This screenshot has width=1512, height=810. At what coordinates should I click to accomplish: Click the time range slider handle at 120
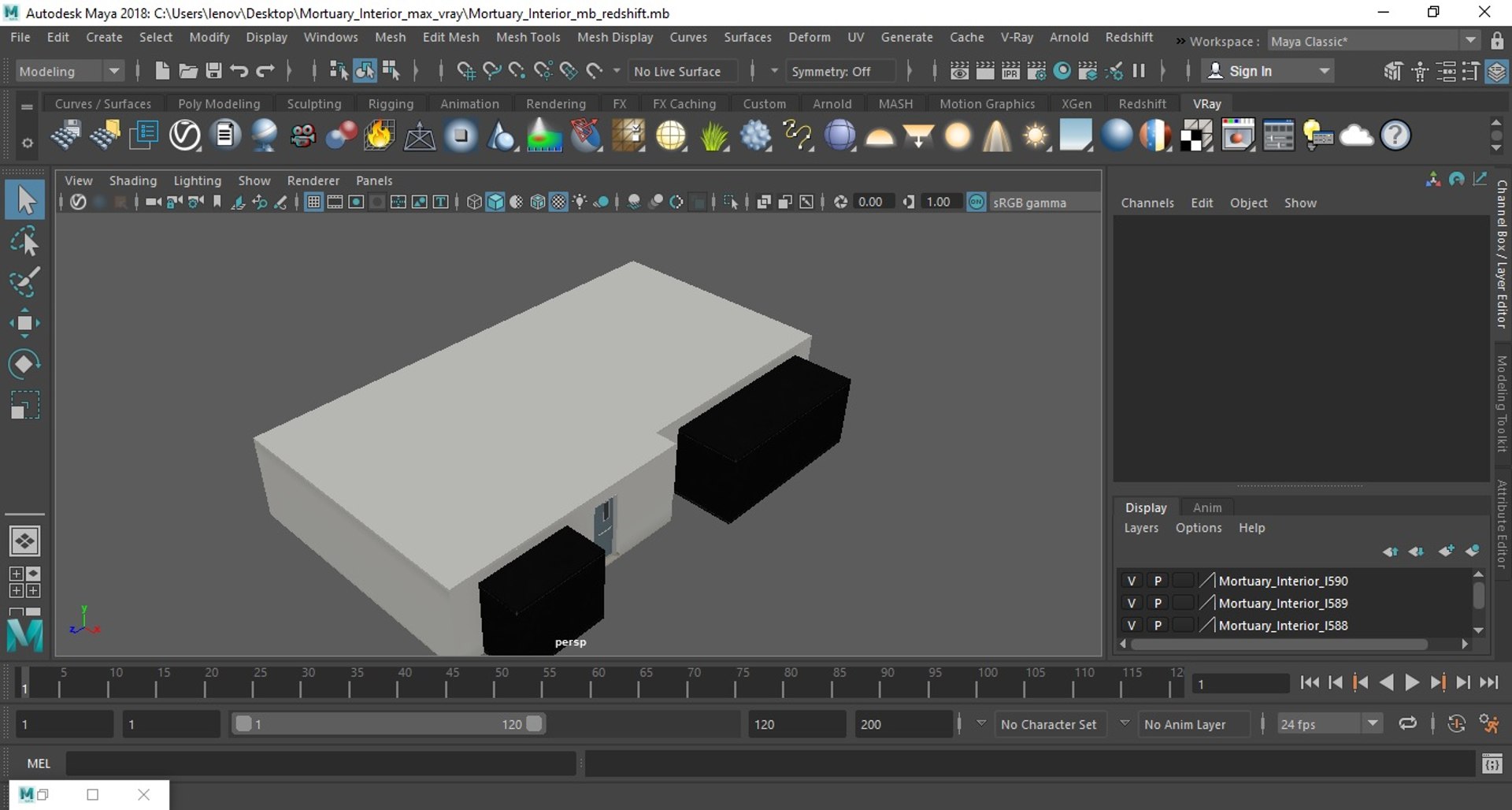534,723
